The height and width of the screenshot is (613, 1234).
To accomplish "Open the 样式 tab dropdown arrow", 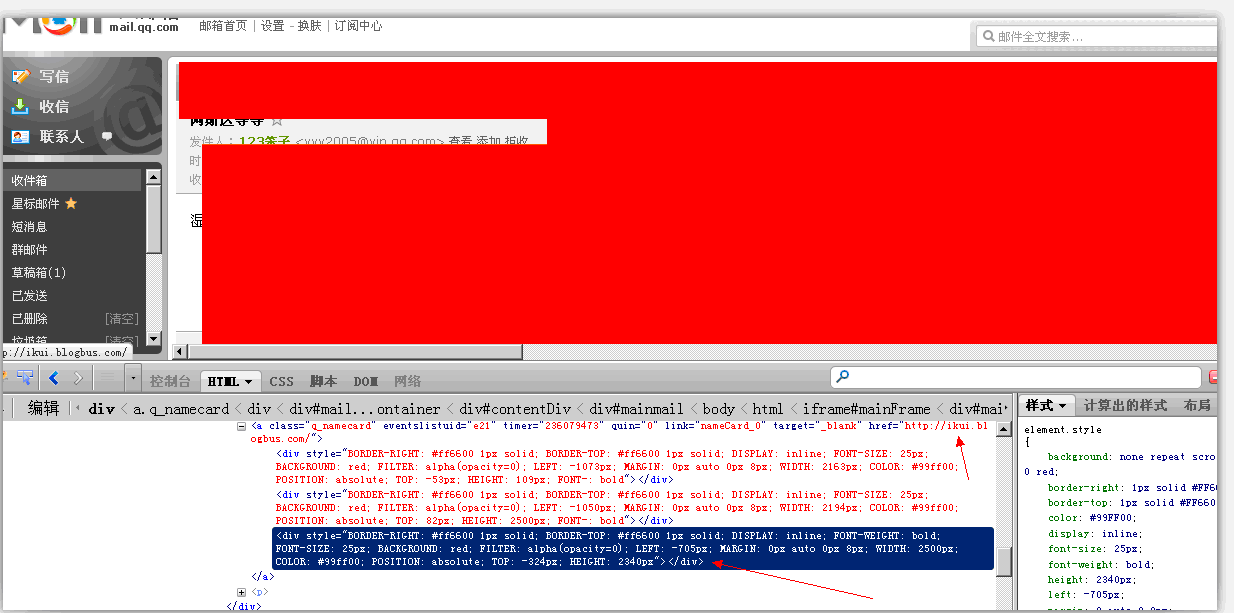I will pos(1064,406).
